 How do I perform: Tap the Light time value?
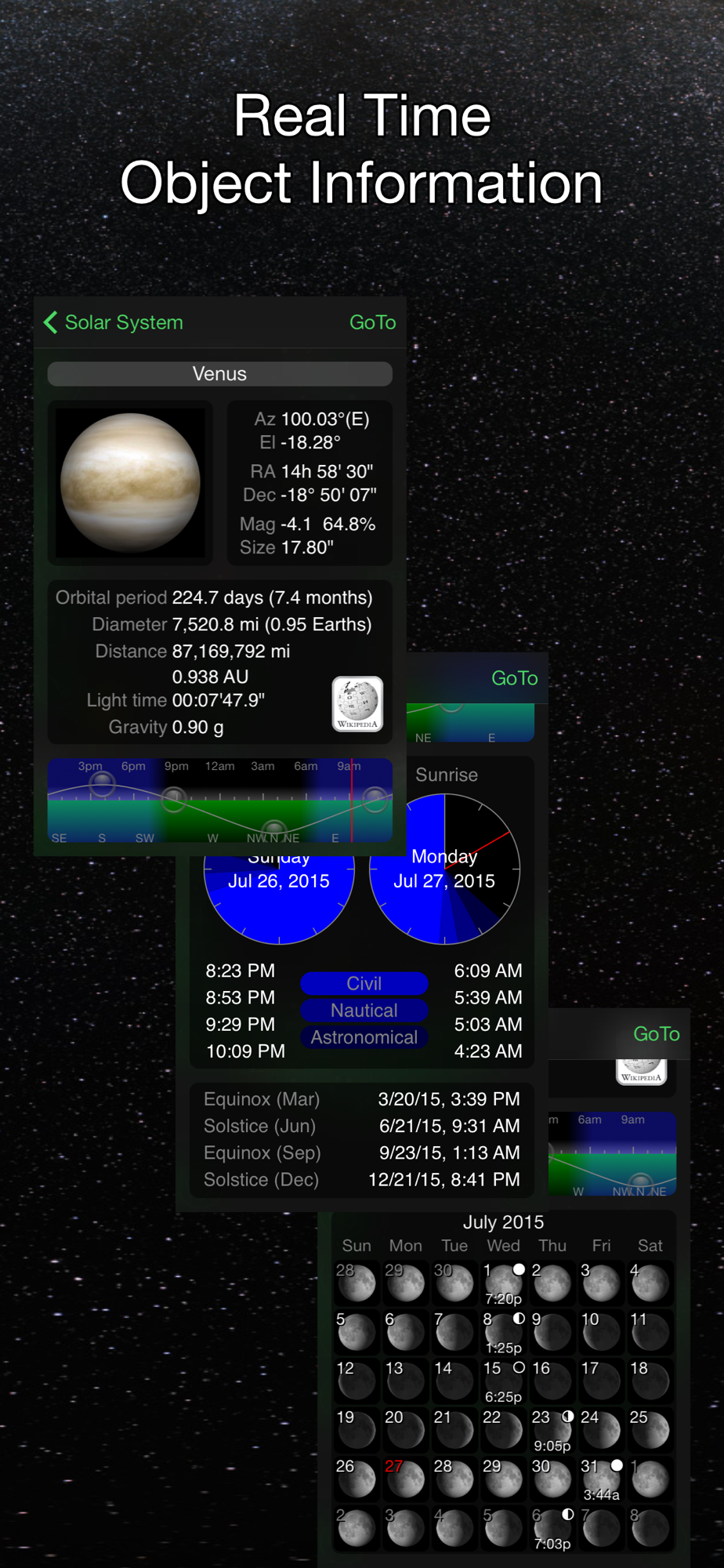219,700
